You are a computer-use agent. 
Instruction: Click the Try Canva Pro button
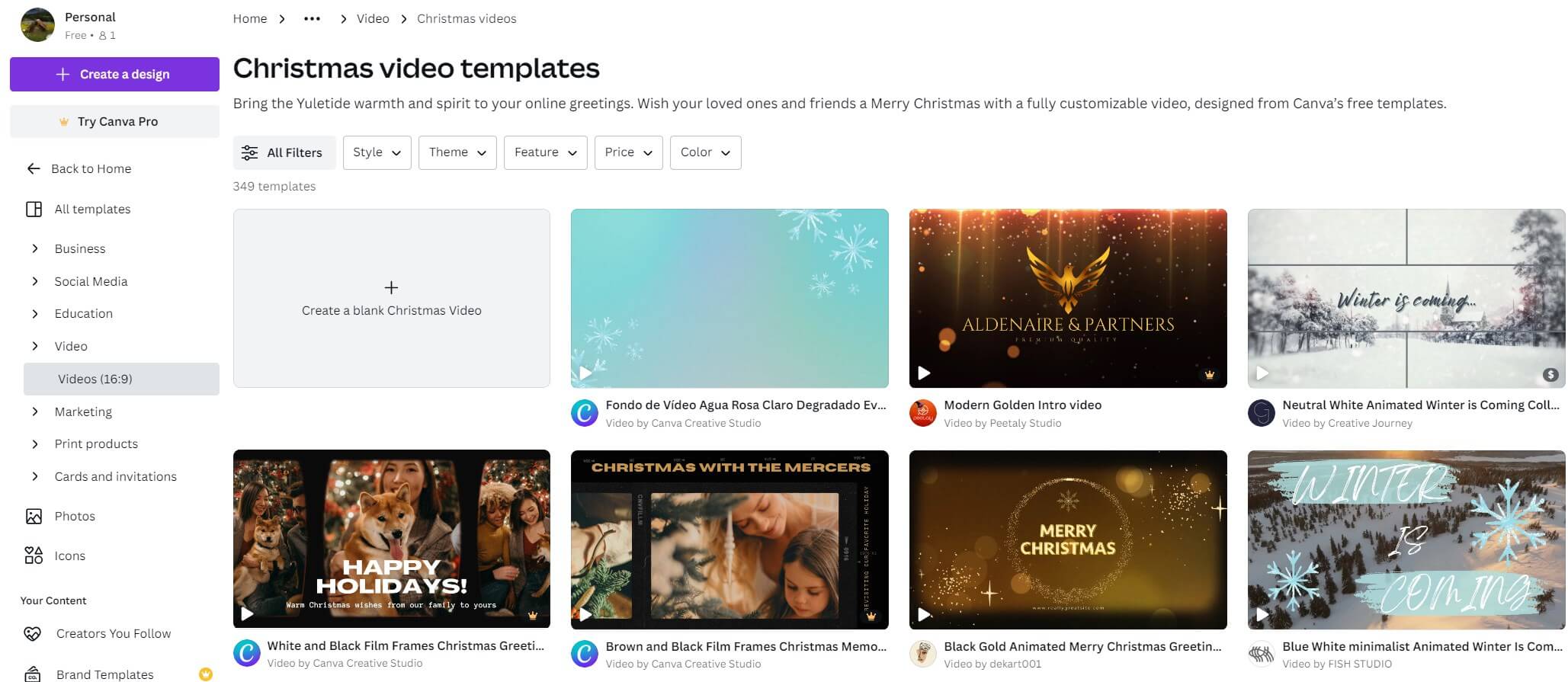pyautogui.click(x=114, y=121)
